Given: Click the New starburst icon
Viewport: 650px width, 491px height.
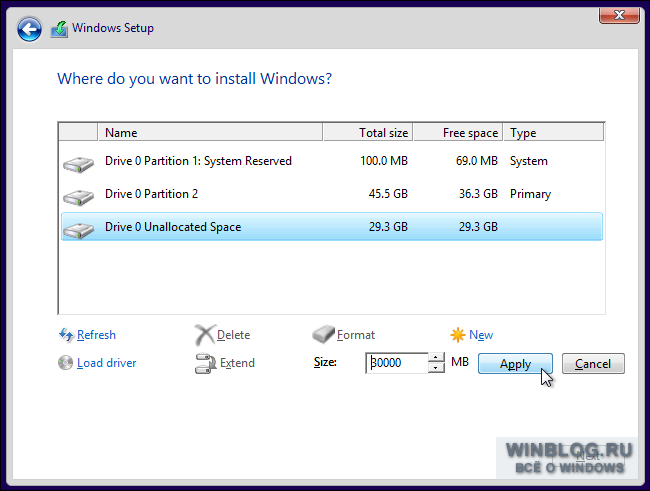Looking at the screenshot, I should point(458,335).
